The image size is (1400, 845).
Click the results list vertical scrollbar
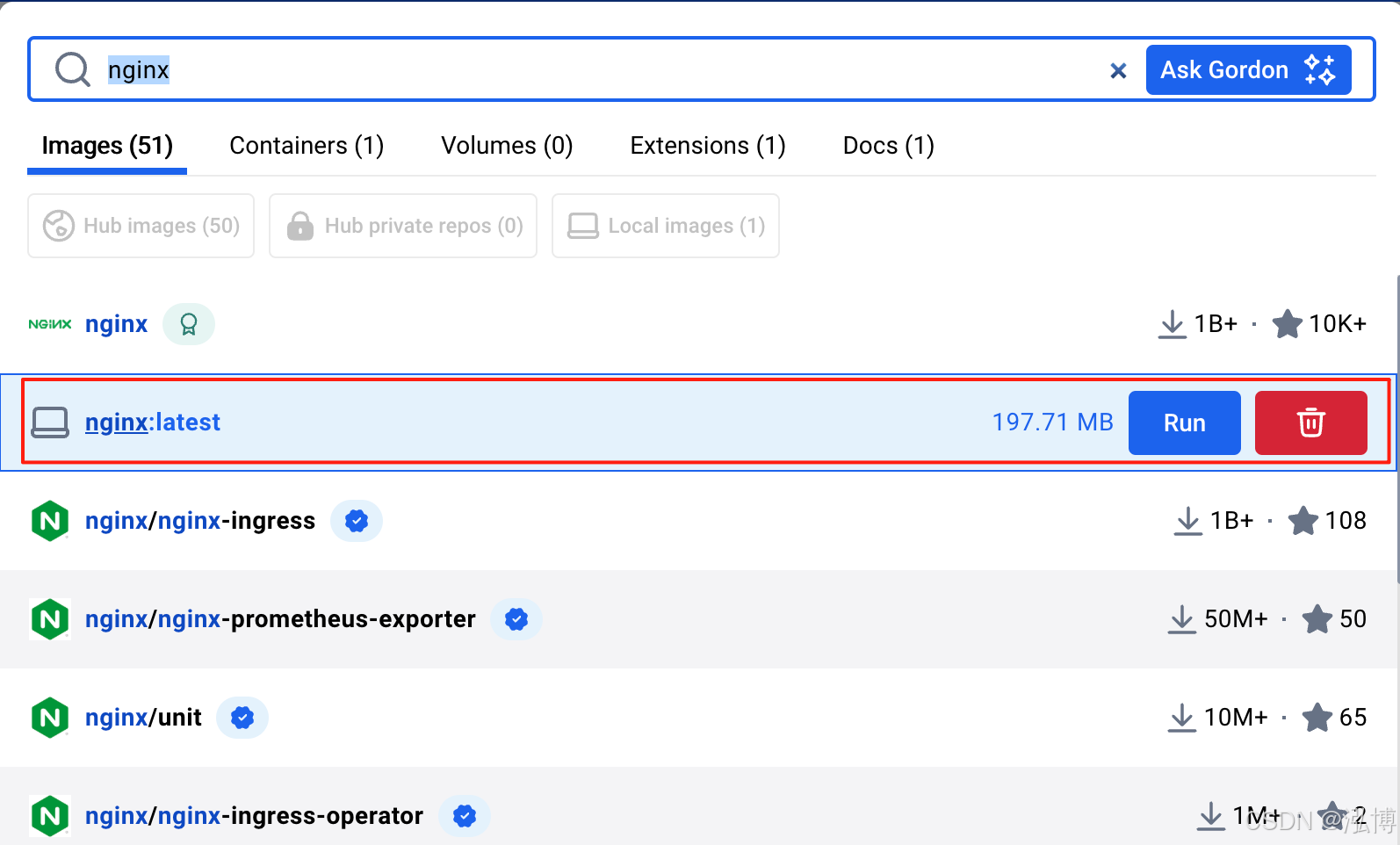click(1397, 429)
